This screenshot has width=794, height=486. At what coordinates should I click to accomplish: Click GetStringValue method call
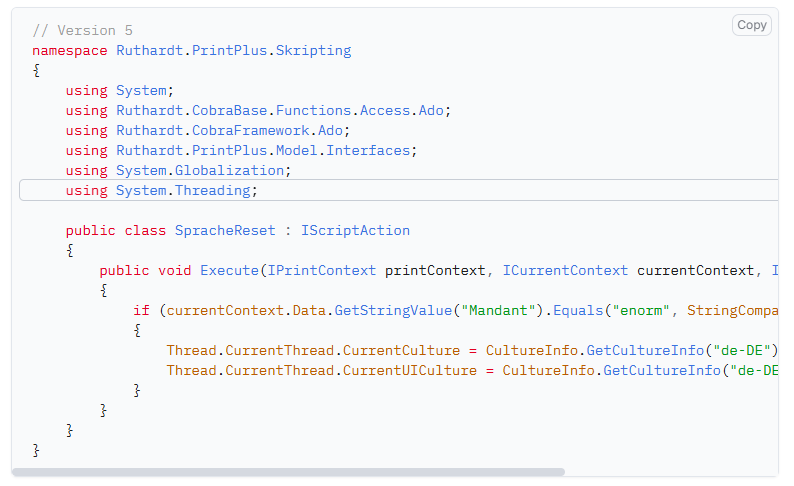(x=392, y=310)
